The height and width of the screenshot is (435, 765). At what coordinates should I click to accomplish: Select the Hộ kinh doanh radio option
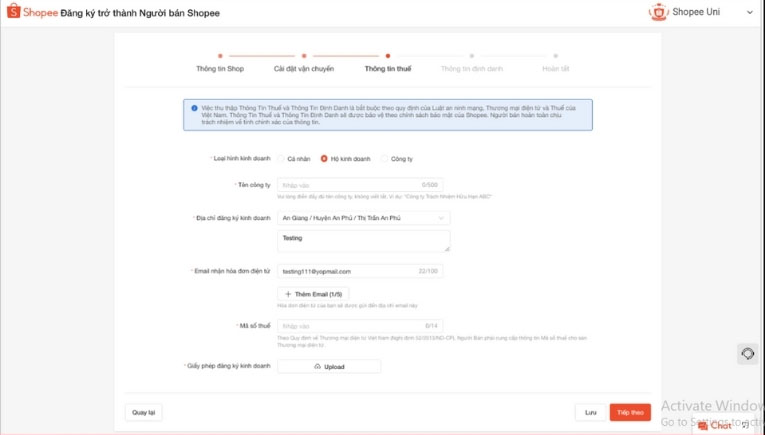324,158
